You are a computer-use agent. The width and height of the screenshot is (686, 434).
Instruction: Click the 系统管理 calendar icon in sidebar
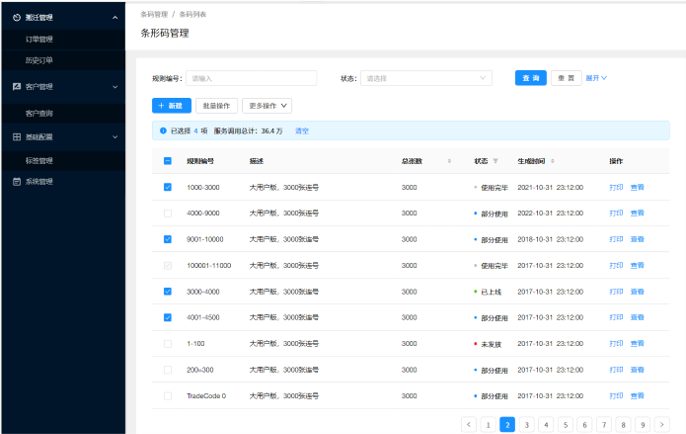coord(16,182)
